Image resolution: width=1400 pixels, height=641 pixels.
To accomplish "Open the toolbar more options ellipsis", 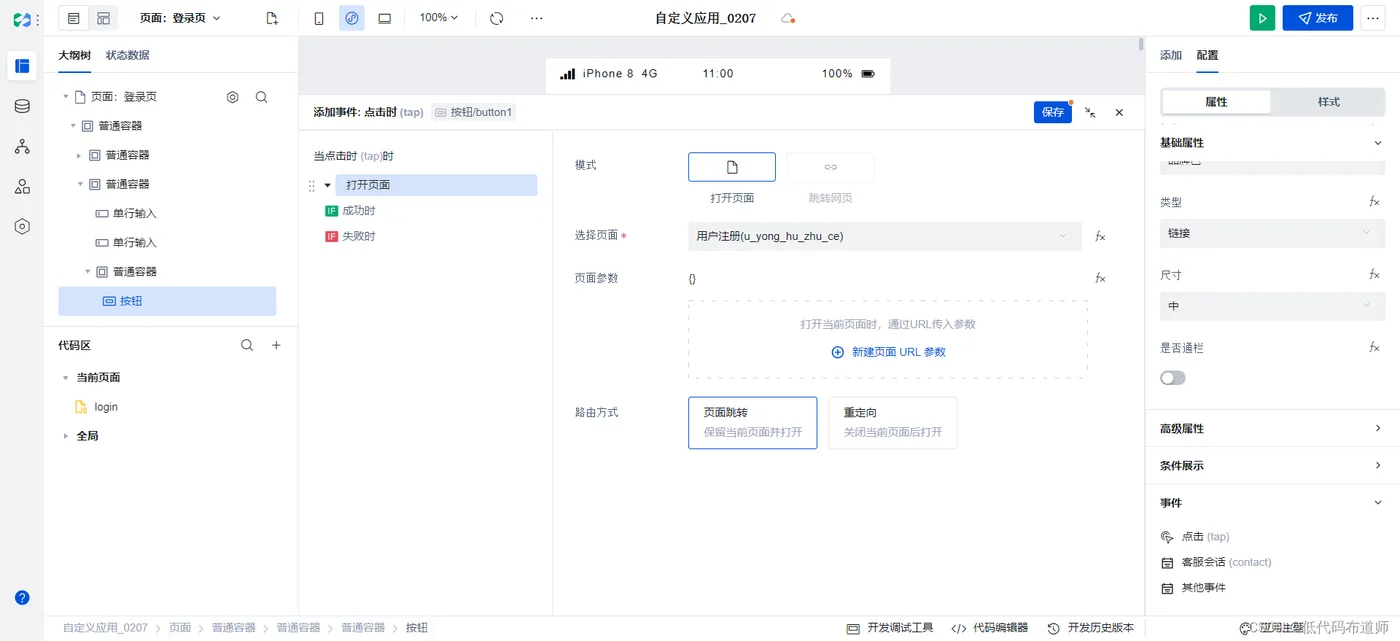I will pos(537,18).
